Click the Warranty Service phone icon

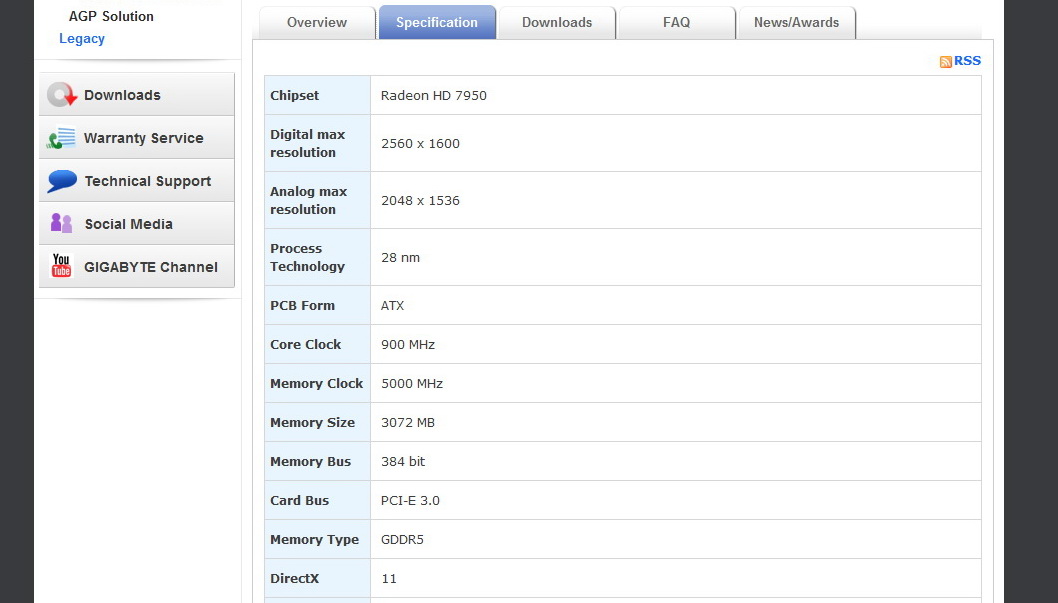[x=61, y=138]
